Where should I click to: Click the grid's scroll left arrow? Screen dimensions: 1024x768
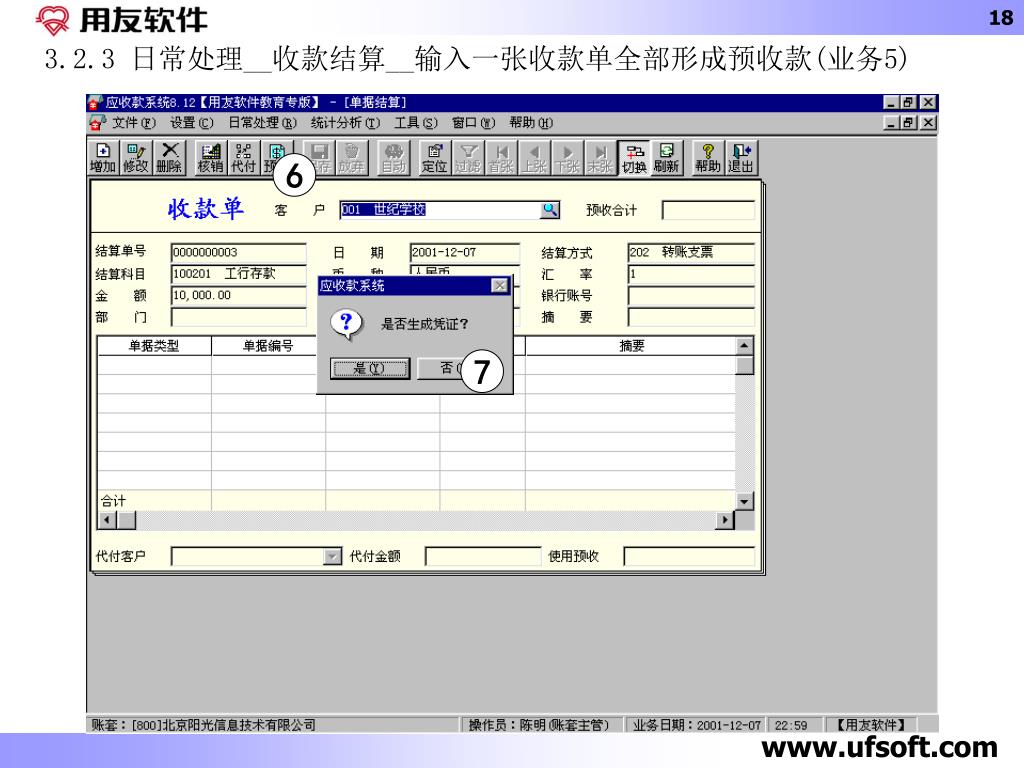[x=107, y=520]
